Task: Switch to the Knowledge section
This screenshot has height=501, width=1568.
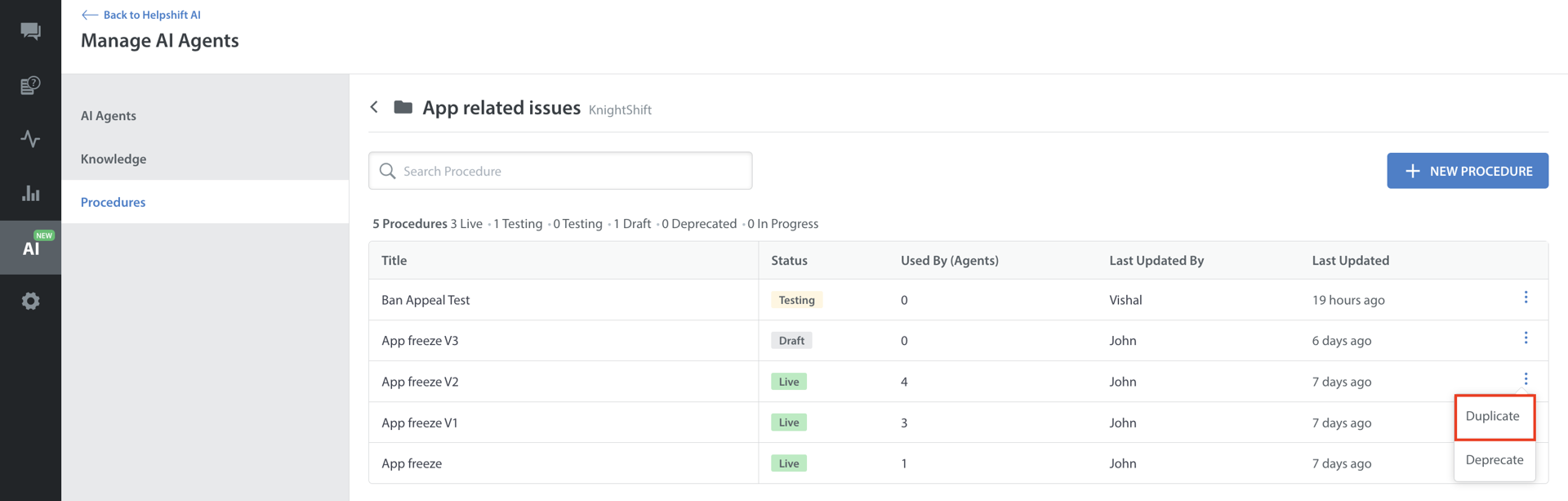Action: point(114,159)
